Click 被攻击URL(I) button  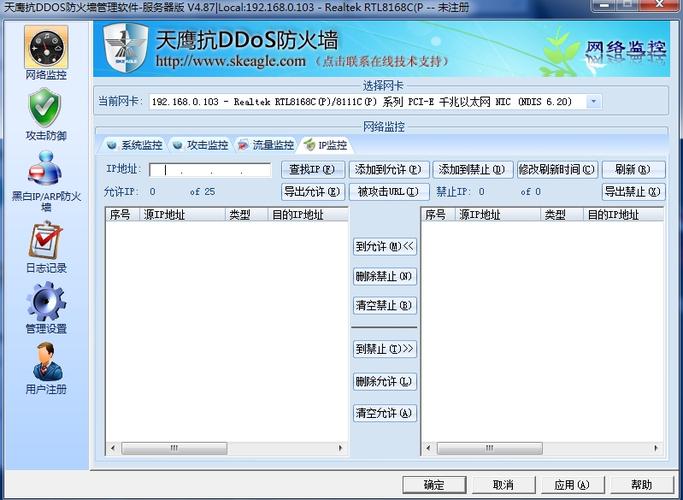[389, 192]
